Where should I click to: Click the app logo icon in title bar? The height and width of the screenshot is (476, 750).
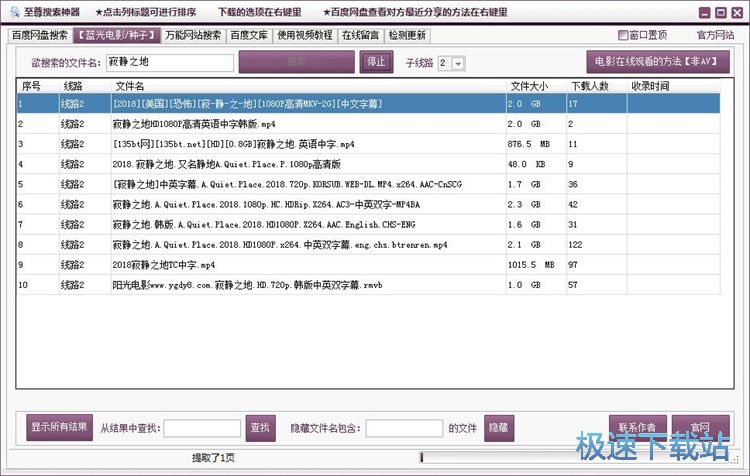15,12
